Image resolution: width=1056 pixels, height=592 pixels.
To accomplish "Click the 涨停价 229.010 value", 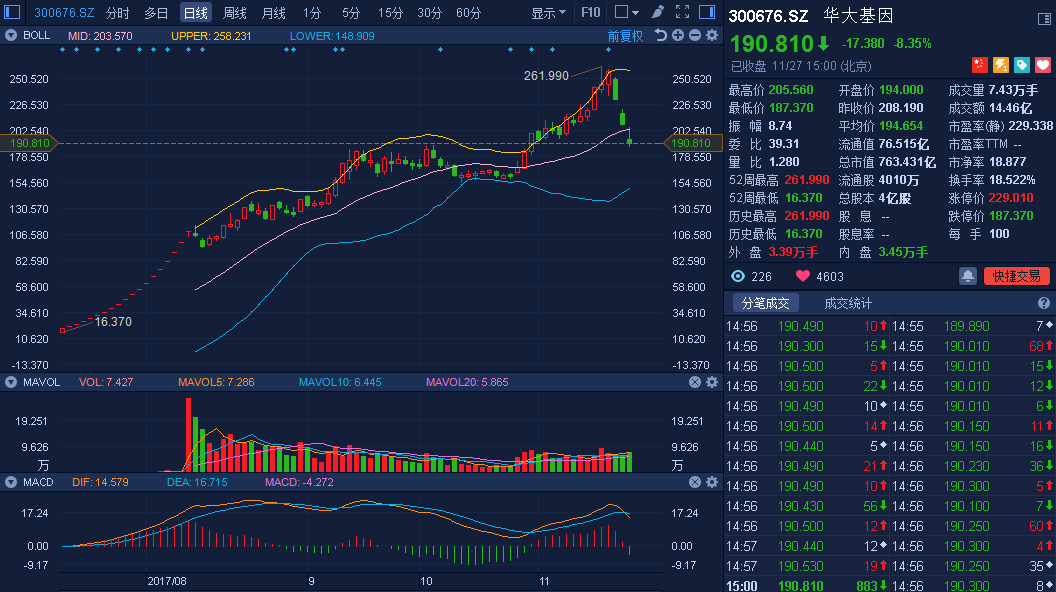I will pyautogui.click(x=1011, y=198).
